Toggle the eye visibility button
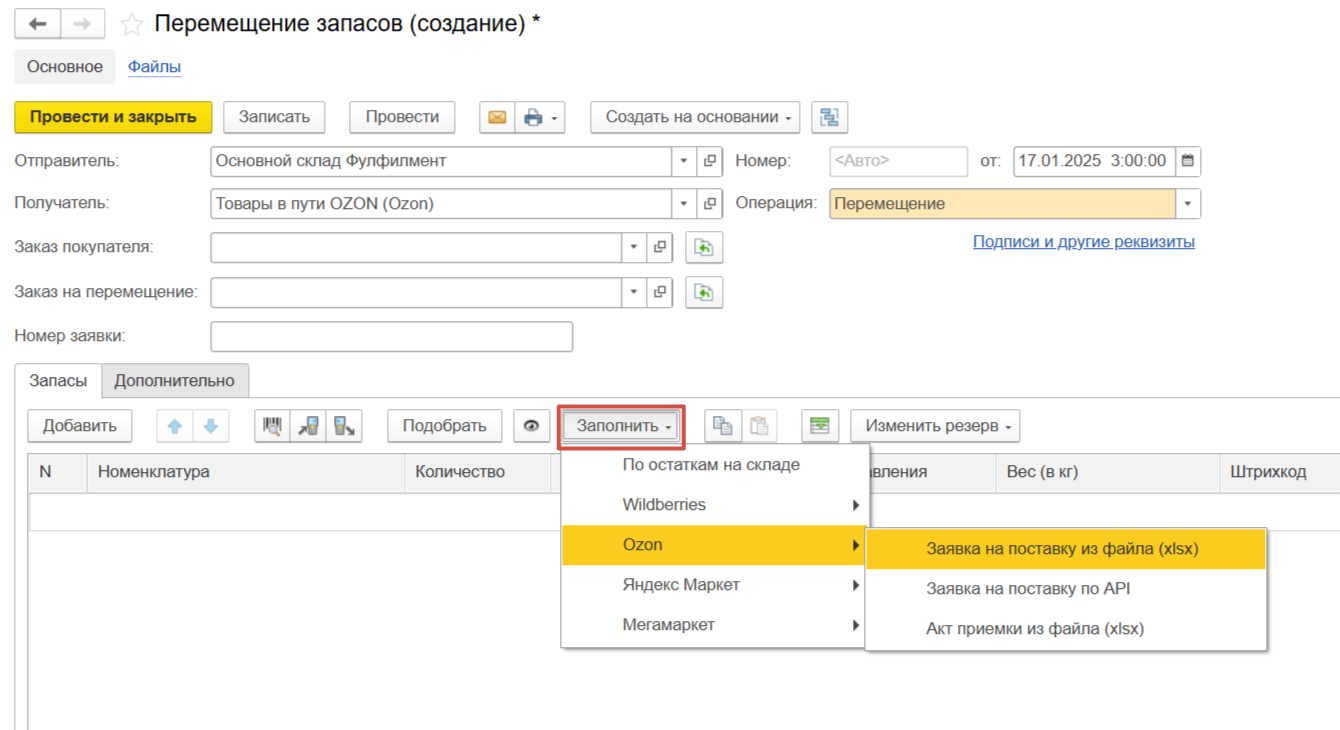1340x730 pixels. (531, 426)
